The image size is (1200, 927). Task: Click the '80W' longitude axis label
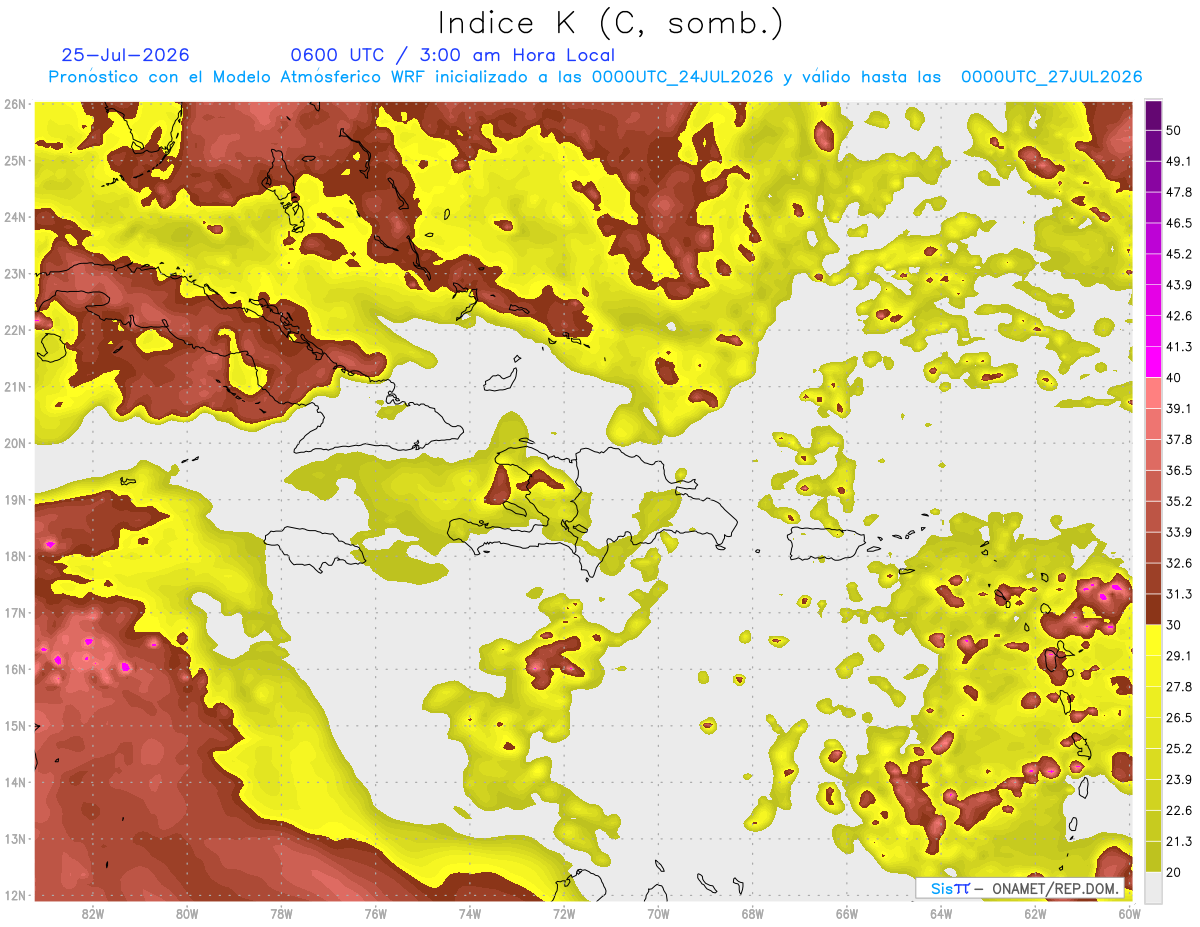187,914
